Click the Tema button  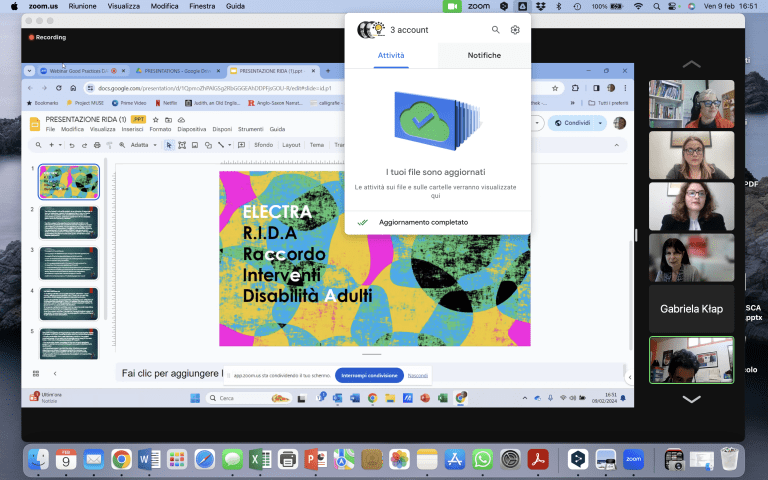tap(317, 145)
